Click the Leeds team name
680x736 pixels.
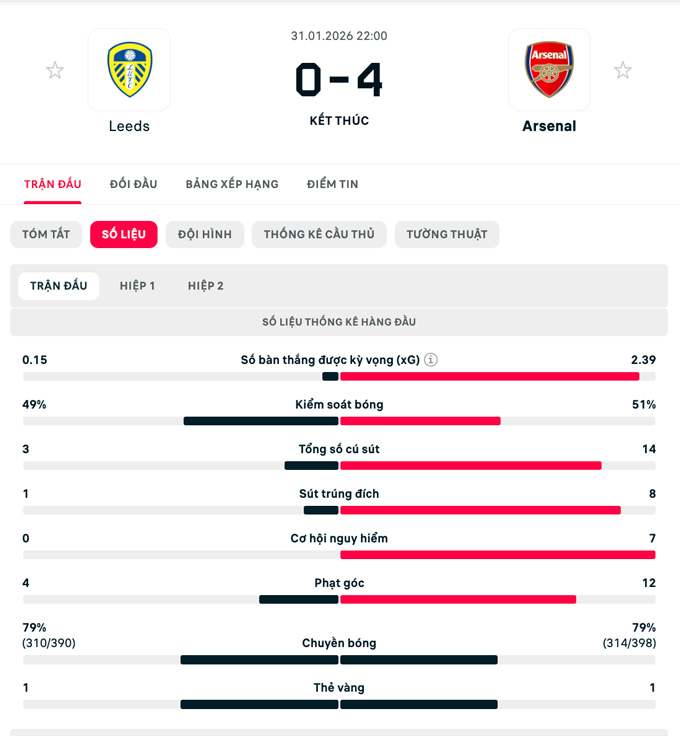pyautogui.click(x=129, y=127)
